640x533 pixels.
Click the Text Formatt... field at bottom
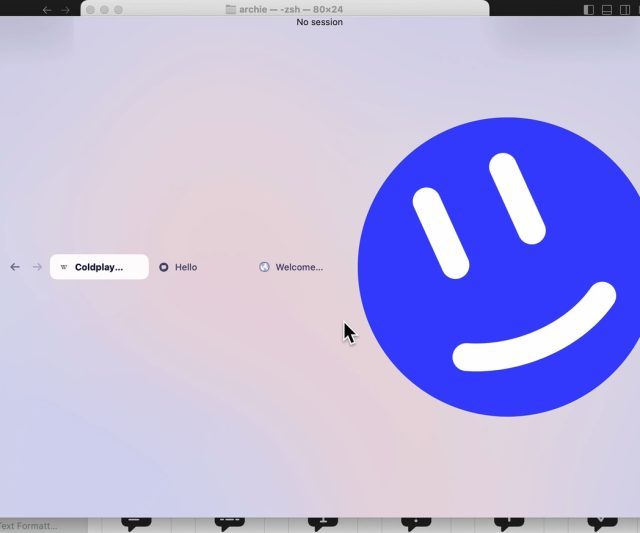point(43,526)
